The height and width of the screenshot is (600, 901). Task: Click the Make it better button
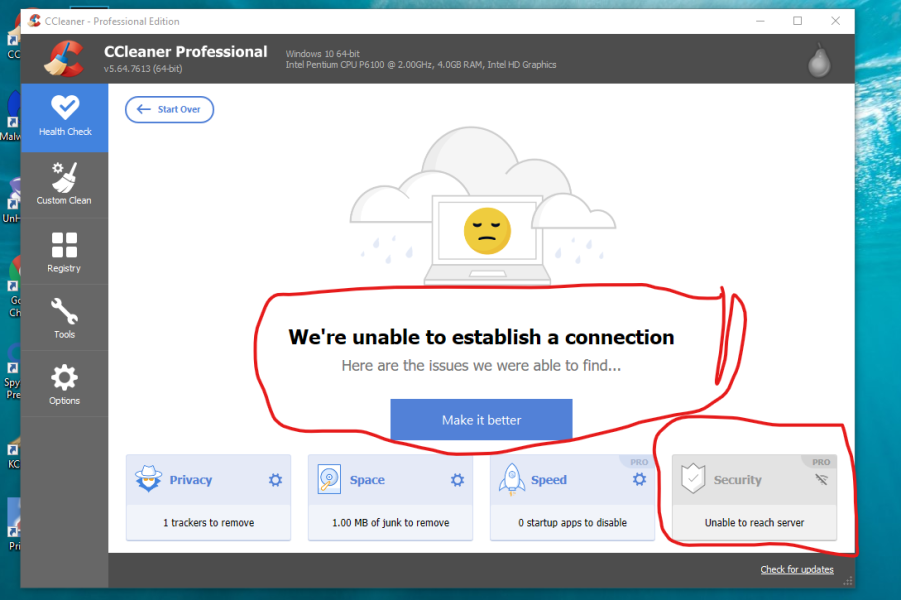[481, 420]
